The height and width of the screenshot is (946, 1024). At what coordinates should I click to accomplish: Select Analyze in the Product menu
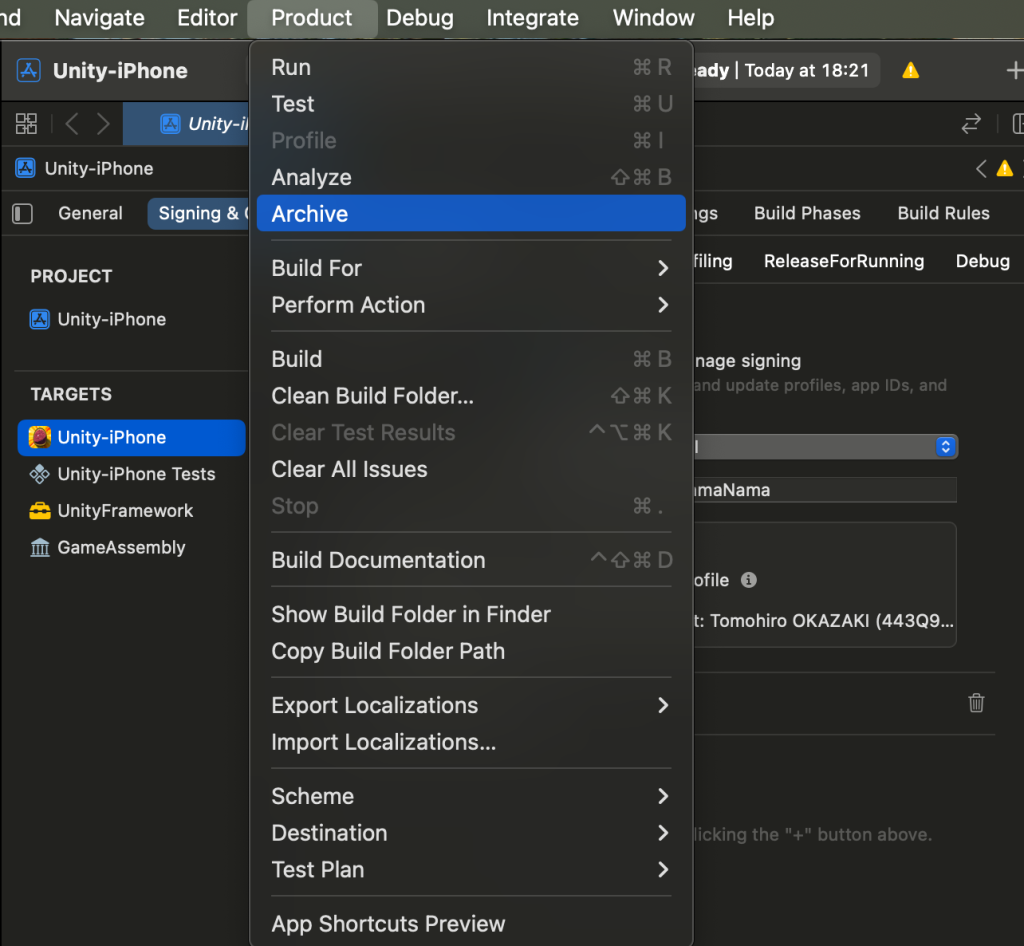tap(471, 177)
